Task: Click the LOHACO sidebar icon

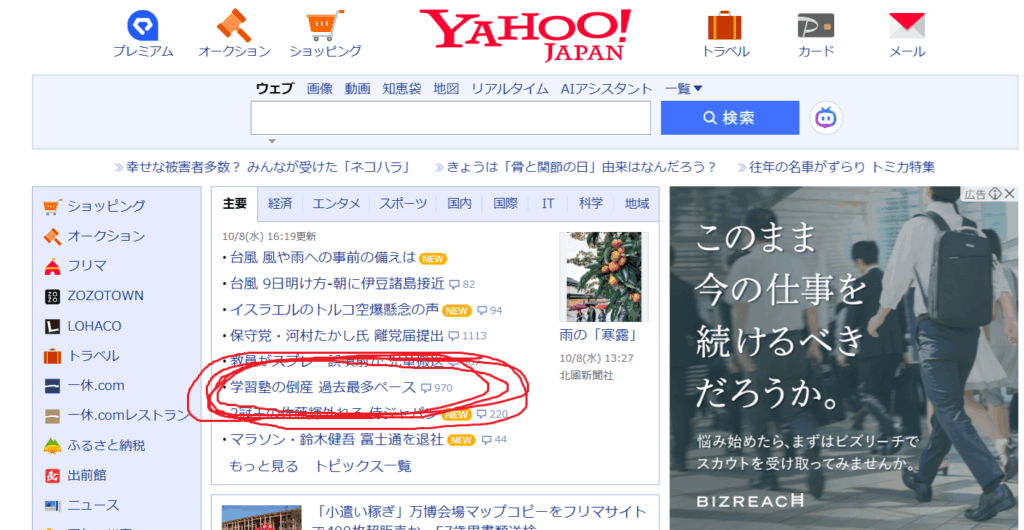Action: pyautogui.click(x=53, y=326)
